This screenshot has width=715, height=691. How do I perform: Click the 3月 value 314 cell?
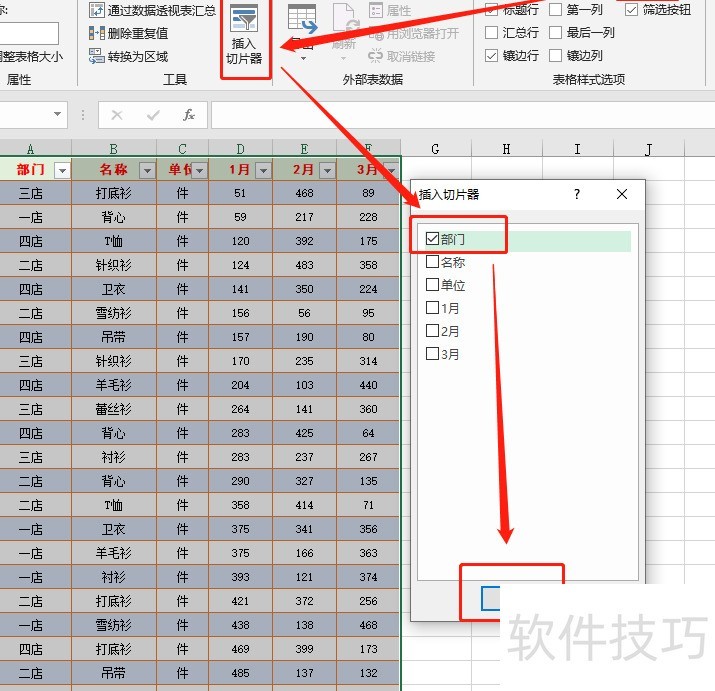[368, 361]
